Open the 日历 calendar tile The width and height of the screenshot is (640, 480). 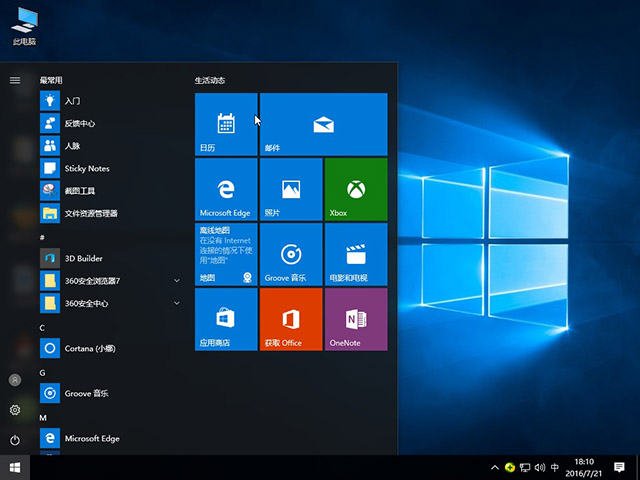click(x=226, y=124)
